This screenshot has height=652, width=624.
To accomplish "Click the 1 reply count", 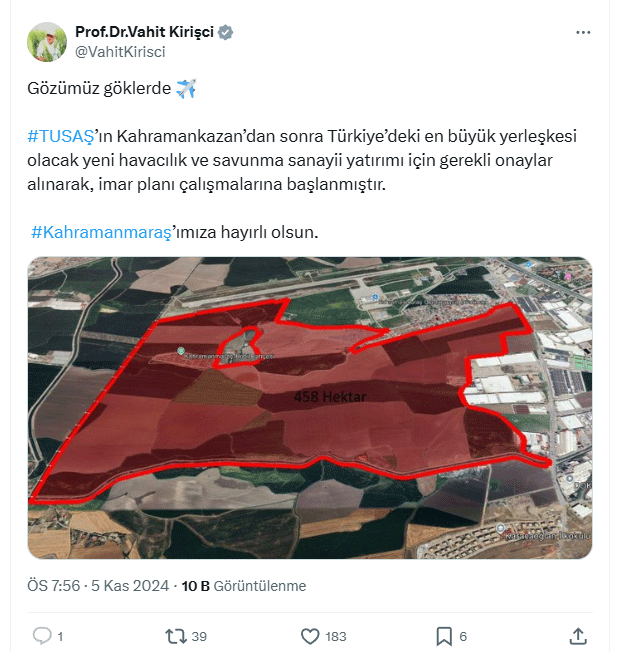I will click(x=60, y=637).
